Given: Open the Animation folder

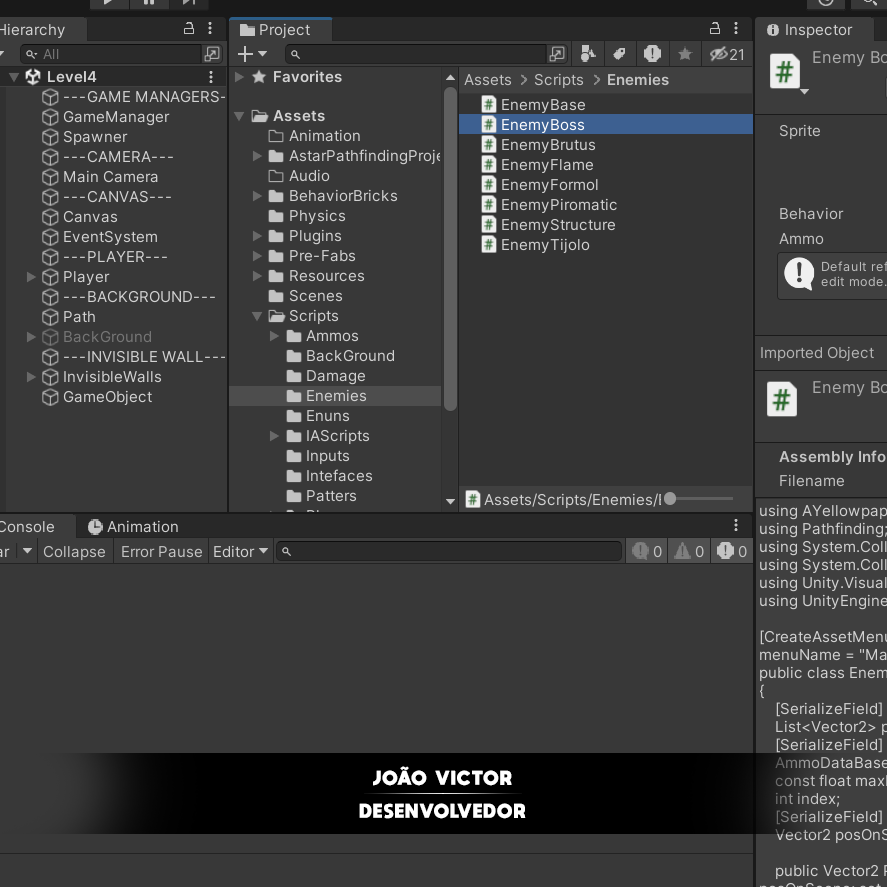Looking at the screenshot, I should [324, 136].
